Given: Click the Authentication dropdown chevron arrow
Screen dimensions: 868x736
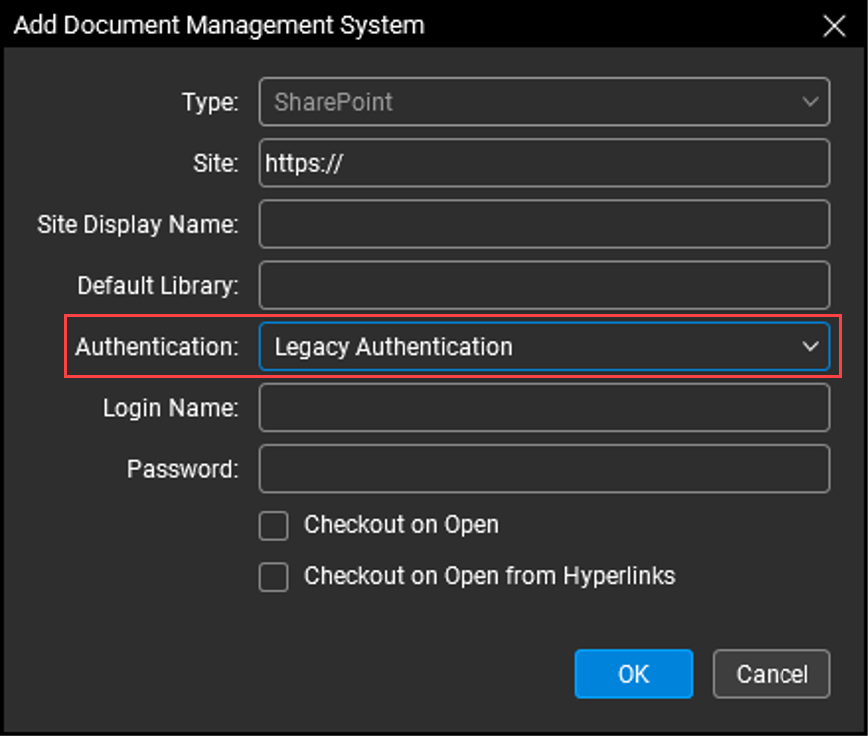Looking at the screenshot, I should coord(809,347).
